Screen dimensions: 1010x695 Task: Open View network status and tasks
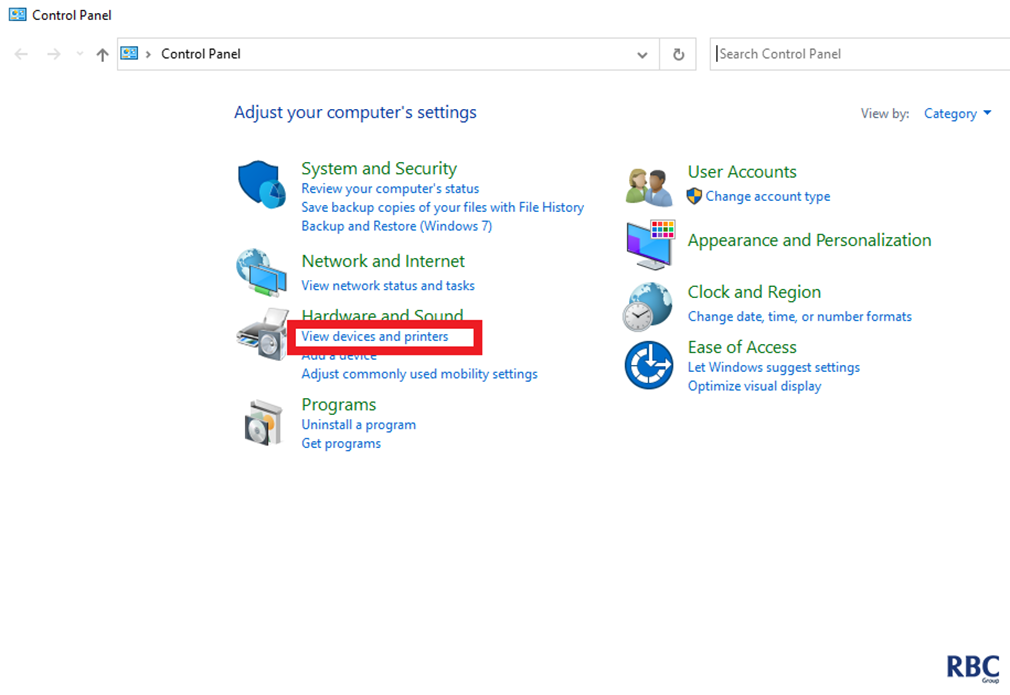pos(388,286)
